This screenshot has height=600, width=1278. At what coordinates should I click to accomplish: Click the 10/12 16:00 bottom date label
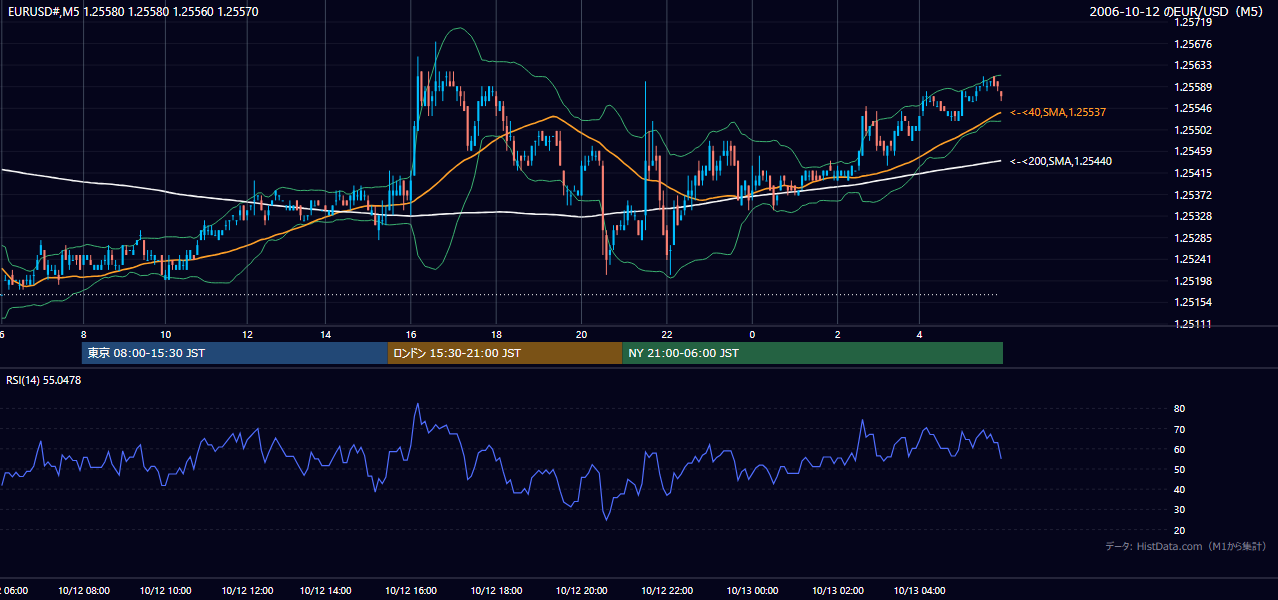point(411,591)
